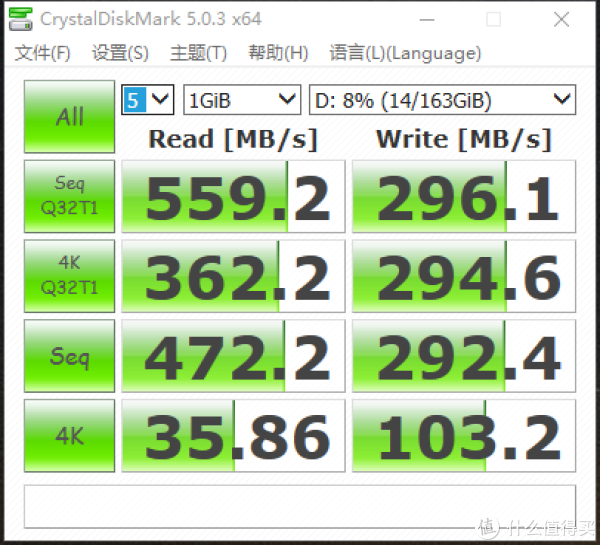Start the 4K Q32T1 benchmark
This screenshot has height=545, width=600.
click(69, 276)
